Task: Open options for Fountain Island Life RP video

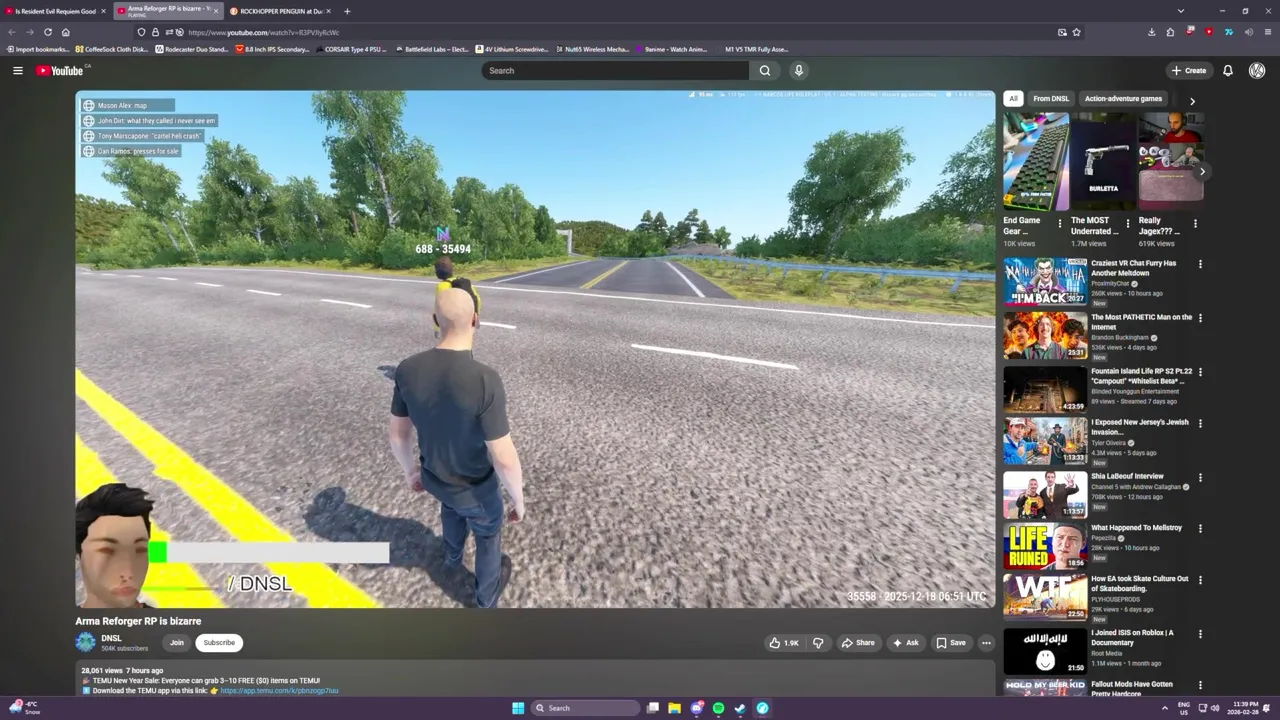Action: tap(1200, 372)
